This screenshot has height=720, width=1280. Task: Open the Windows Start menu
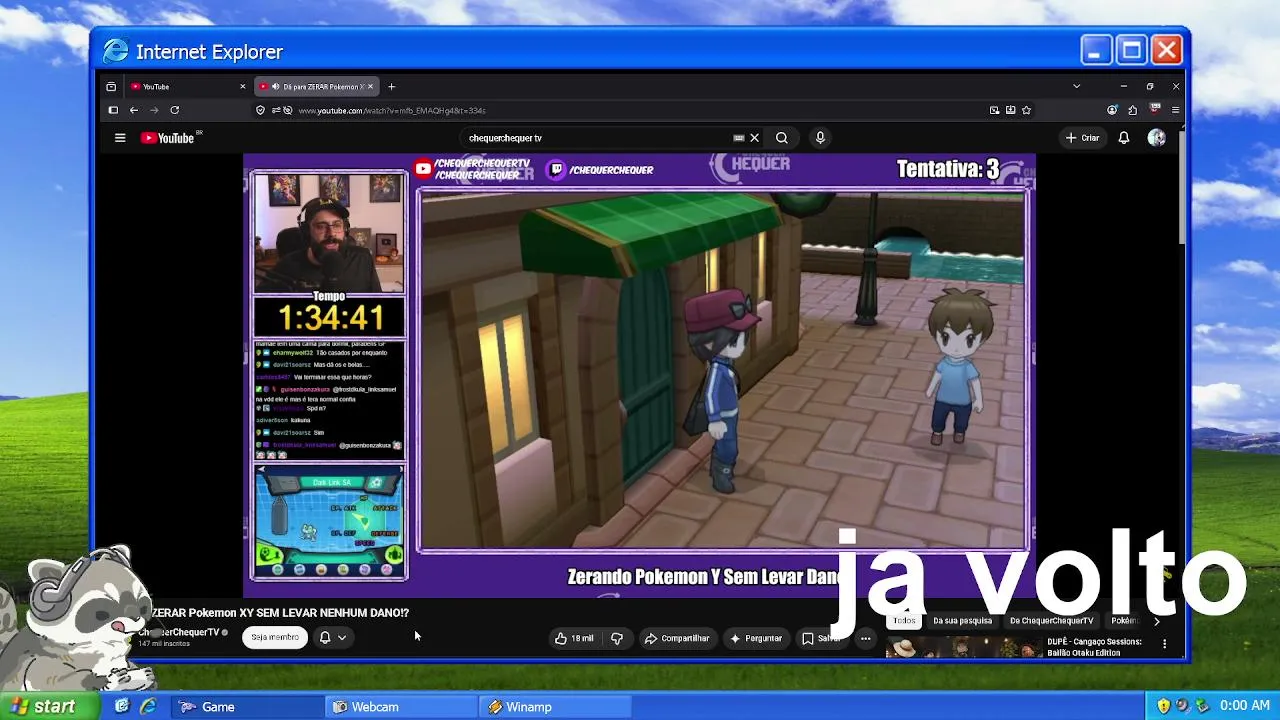click(x=50, y=707)
